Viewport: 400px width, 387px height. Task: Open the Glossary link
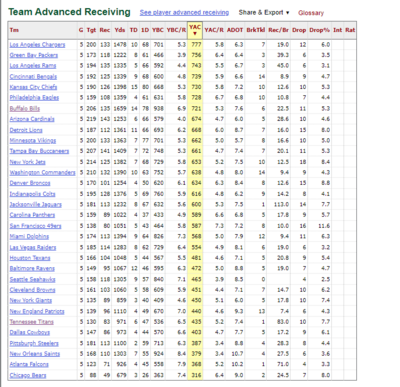tap(311, 13)
